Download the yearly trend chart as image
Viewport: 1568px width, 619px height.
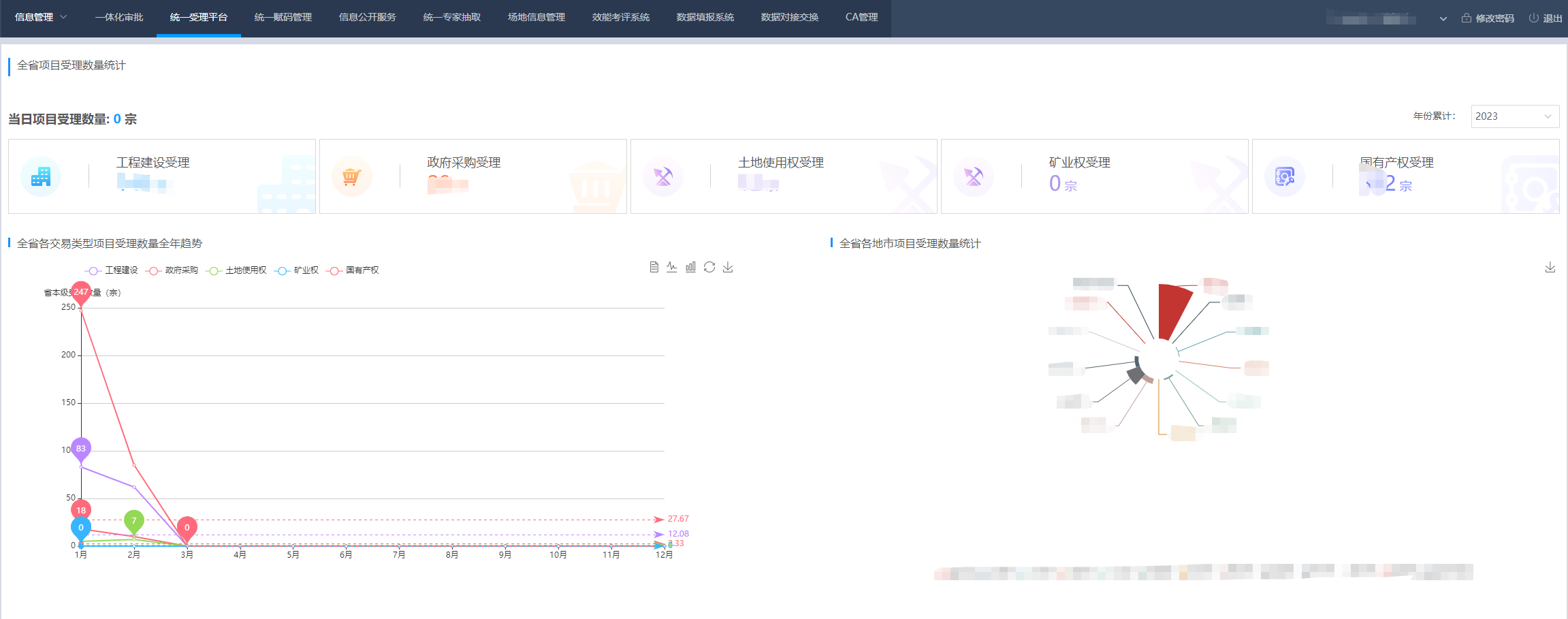coord(728,267)
